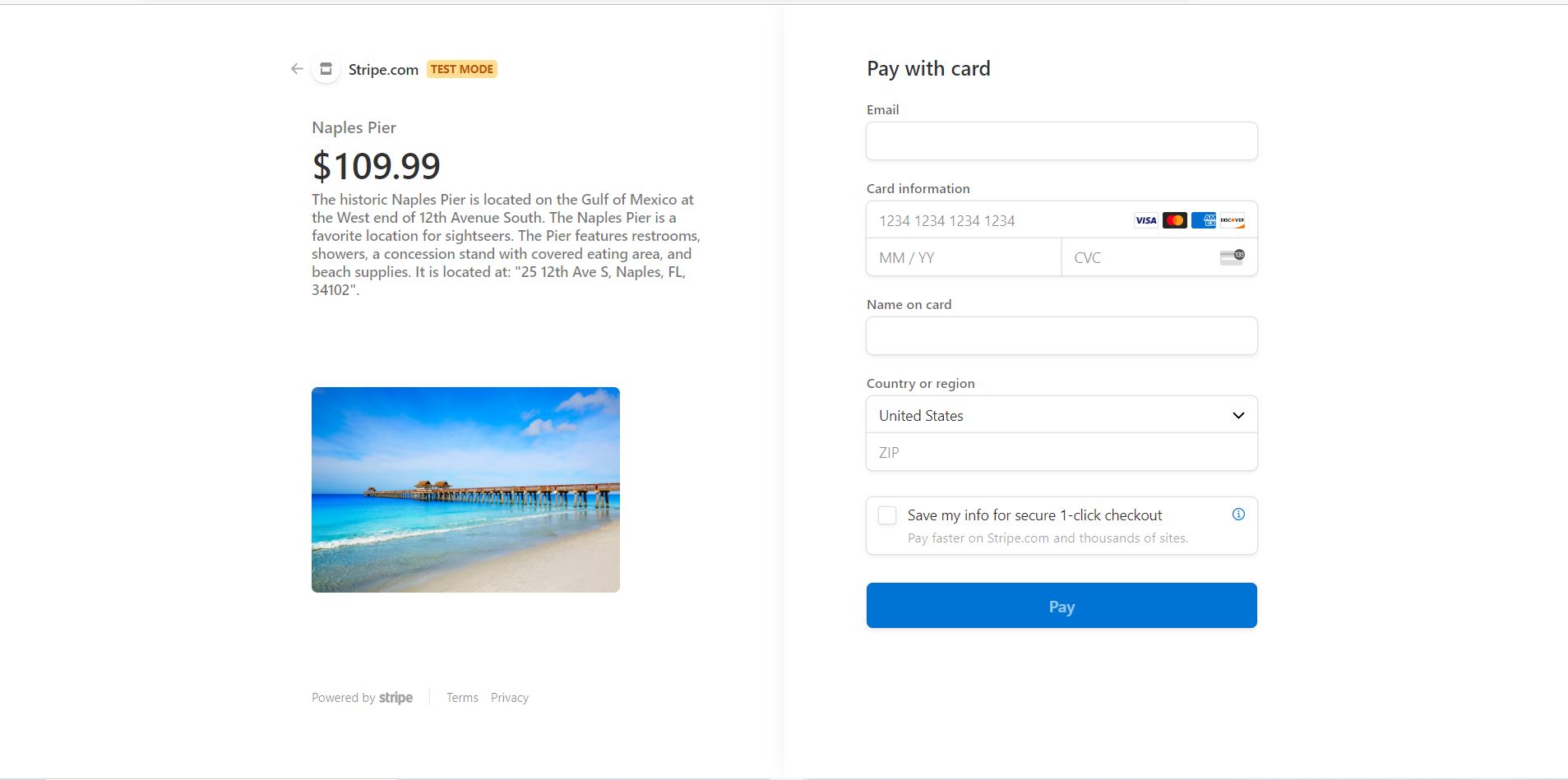The image size is (1568, 780).
Task: Open the Terms link
Action: click(x=462, y=698)
